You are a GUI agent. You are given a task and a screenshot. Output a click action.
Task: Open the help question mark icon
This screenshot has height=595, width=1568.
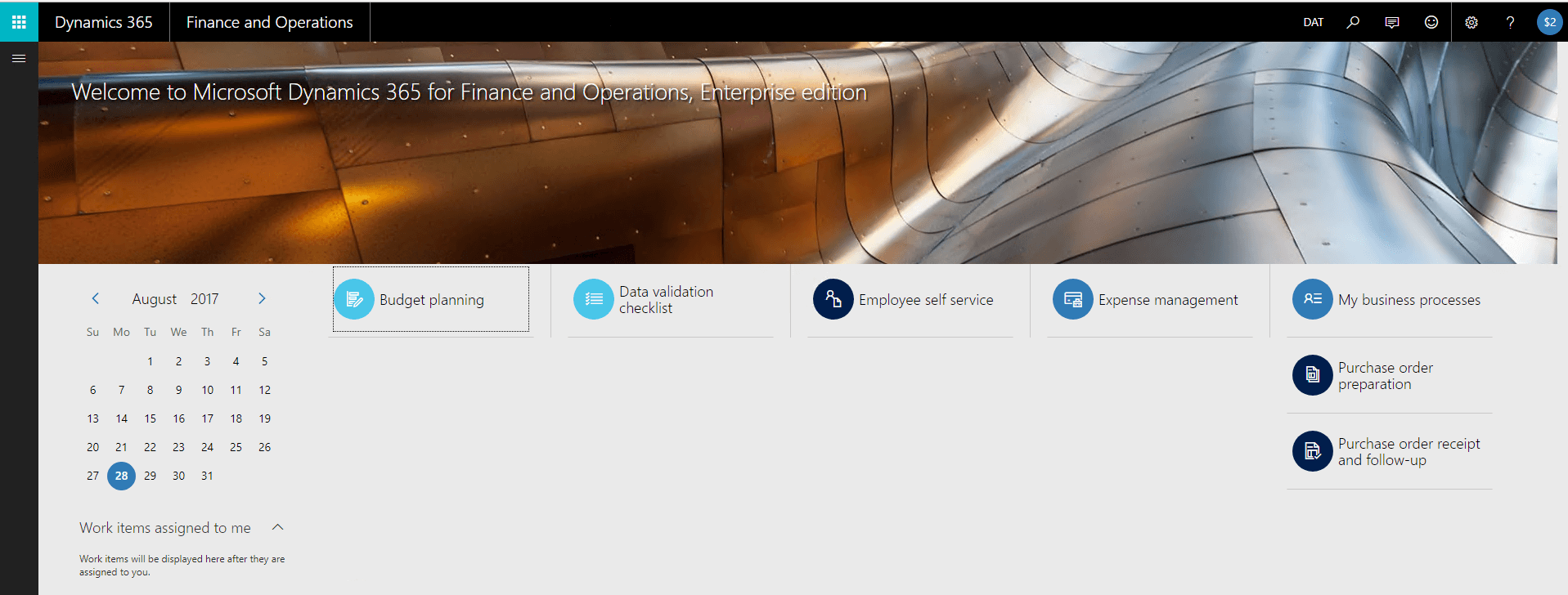click(x=1511, y=22)
